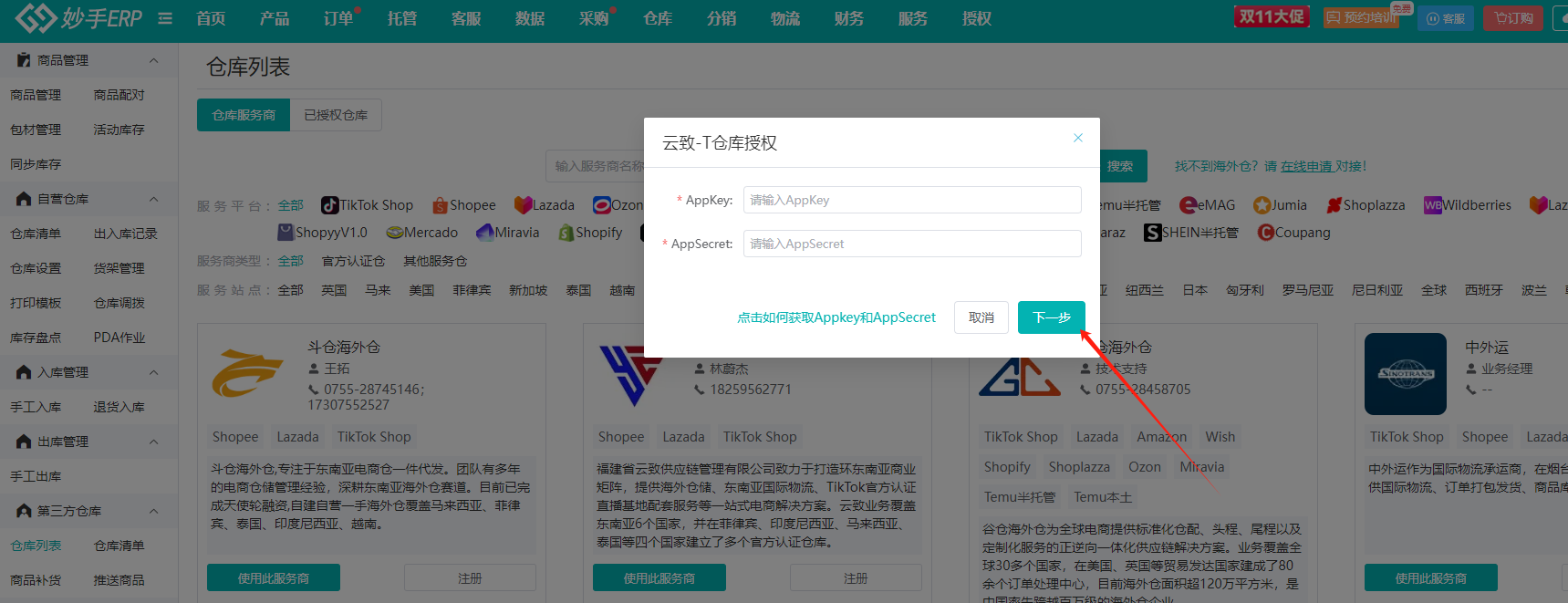Click 使用此服务商 for 斗仓海外仓
Image resolution: width=1568 pixels, height=603 pixels.
pyautogui.click(x=274, y=577)
